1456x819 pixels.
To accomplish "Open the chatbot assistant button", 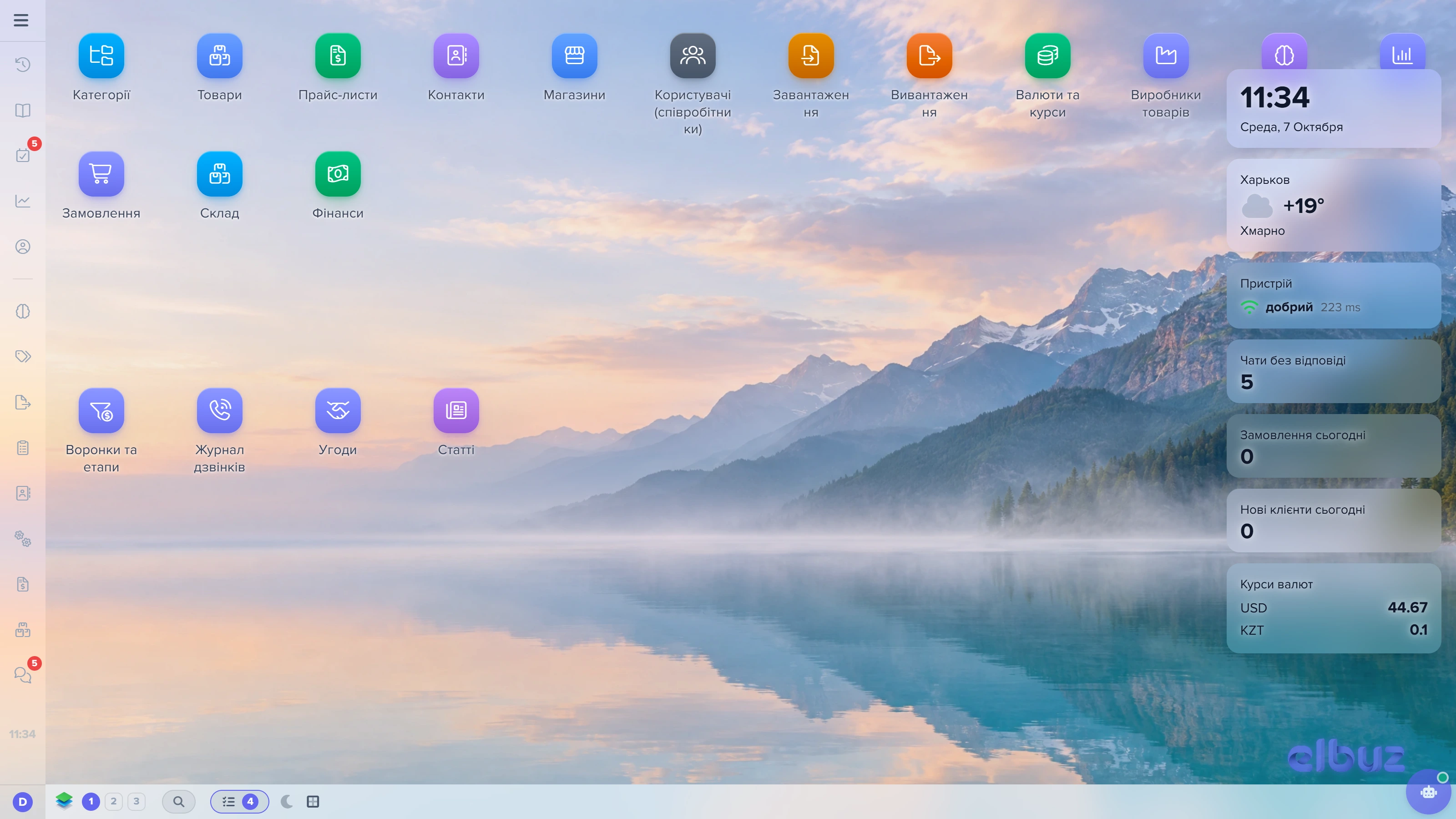I will coord(1428,792).
